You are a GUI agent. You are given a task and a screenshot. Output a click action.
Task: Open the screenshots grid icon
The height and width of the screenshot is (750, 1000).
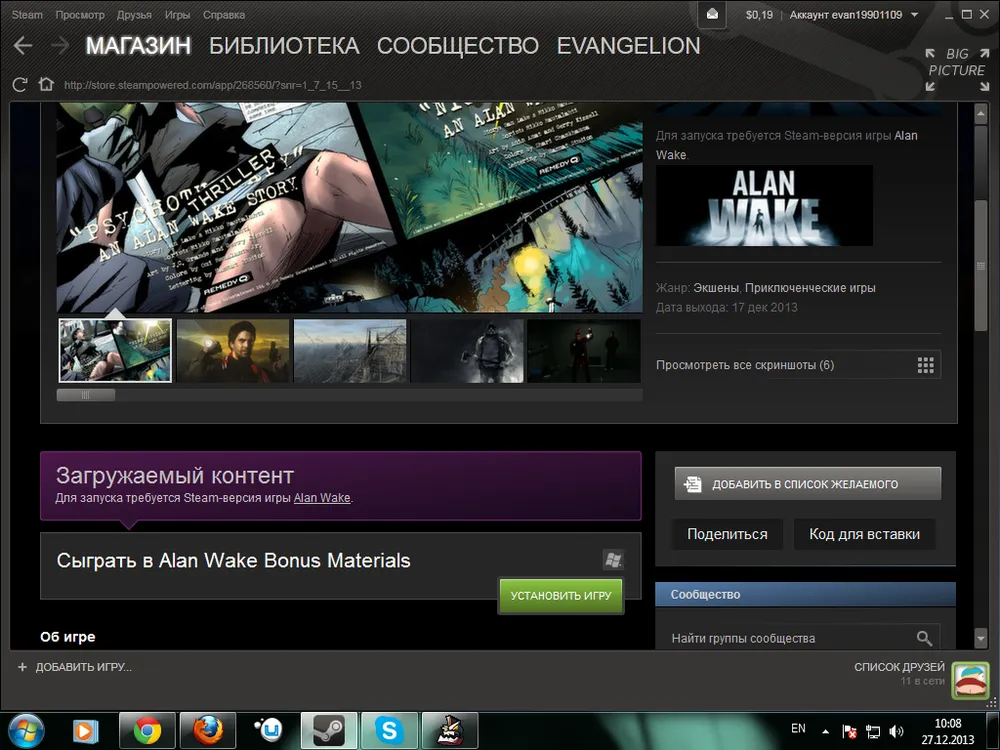click(925, 365)
